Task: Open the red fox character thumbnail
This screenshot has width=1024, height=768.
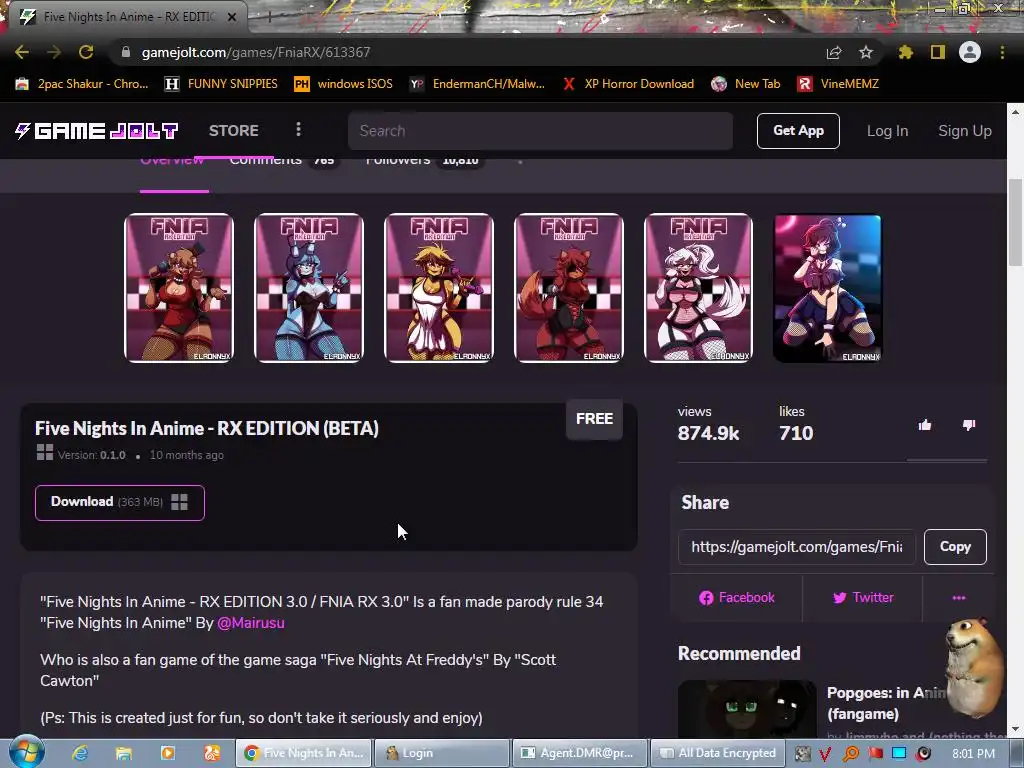Action: click(x=569, y=287)
